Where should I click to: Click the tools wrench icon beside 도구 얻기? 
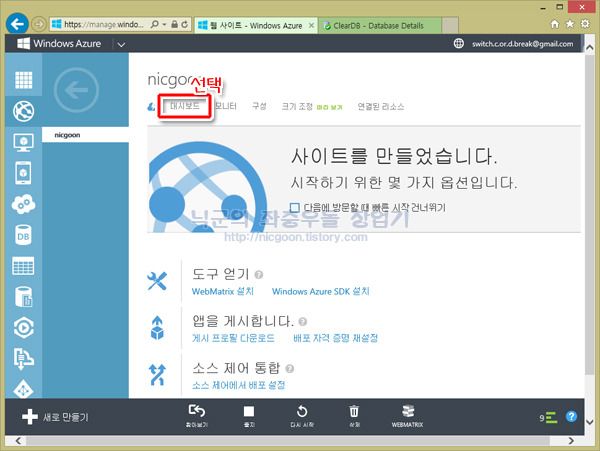click(x=157, y=281)
